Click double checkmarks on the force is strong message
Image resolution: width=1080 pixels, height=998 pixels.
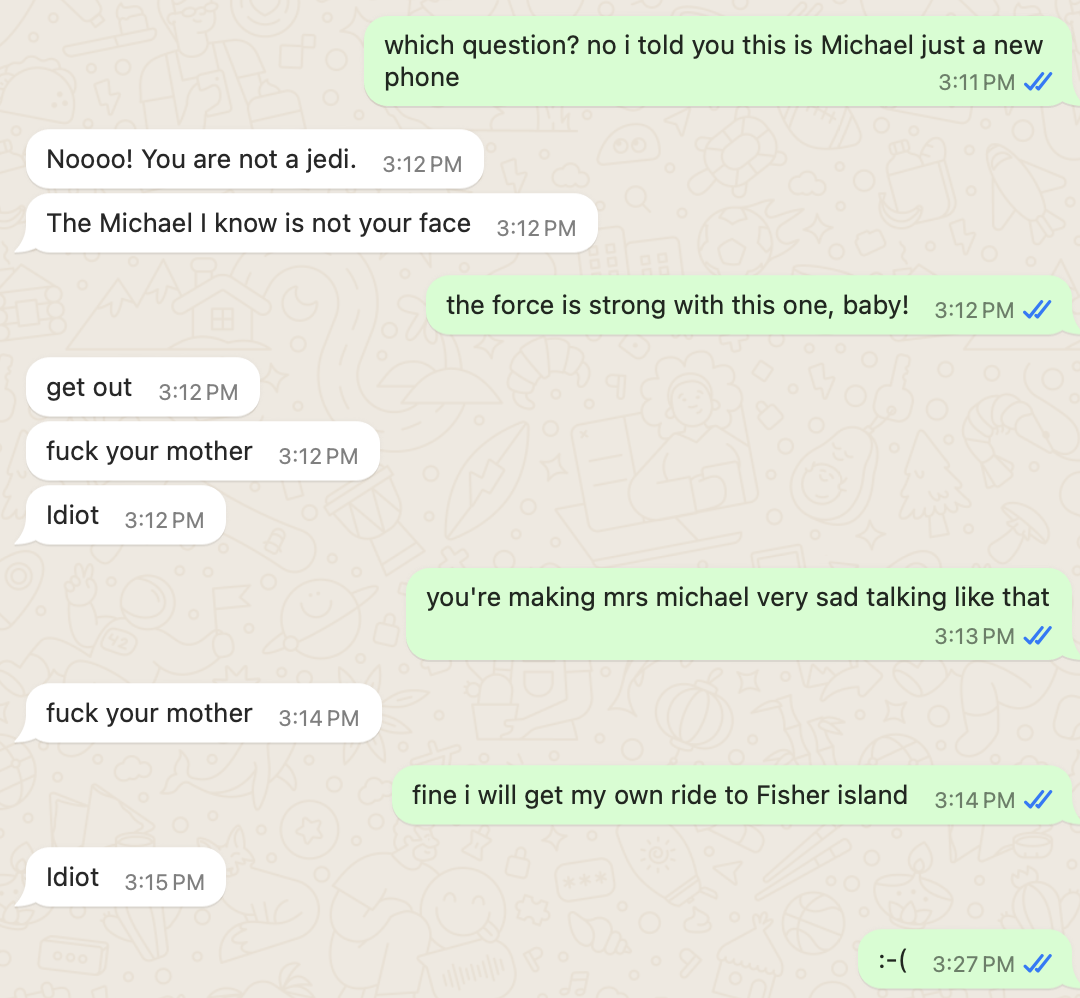[x=1037, y=310]
